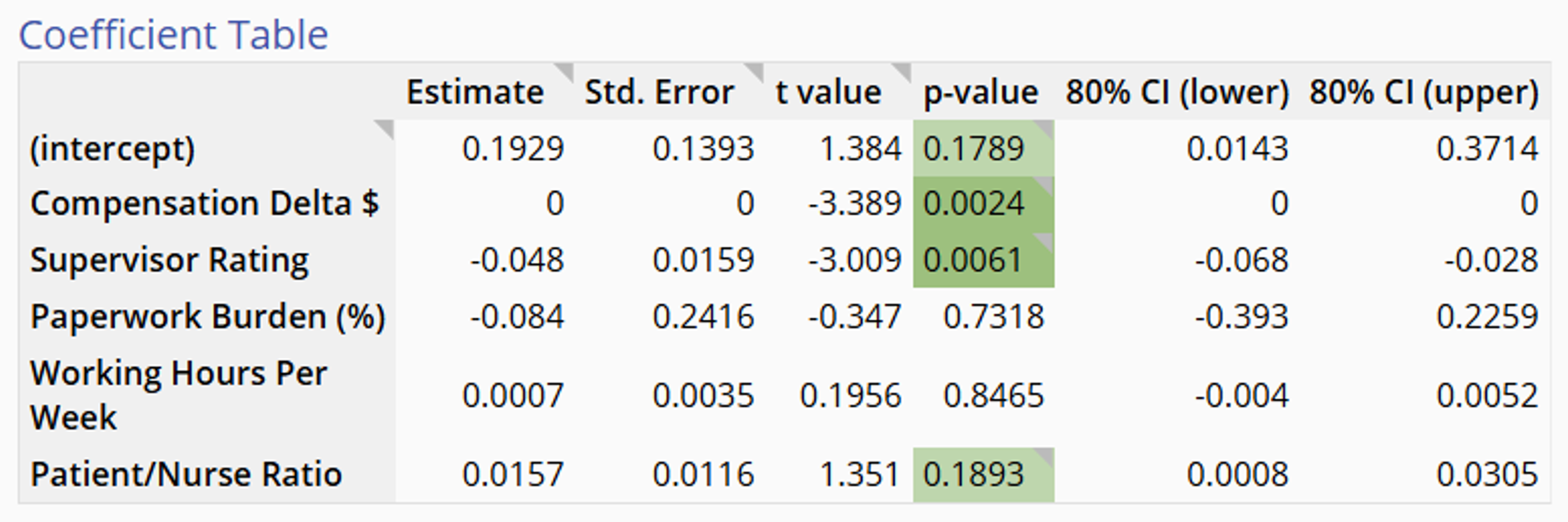Click the Supervisor Rating row label
1568x522 pixels.
[169, 260]
